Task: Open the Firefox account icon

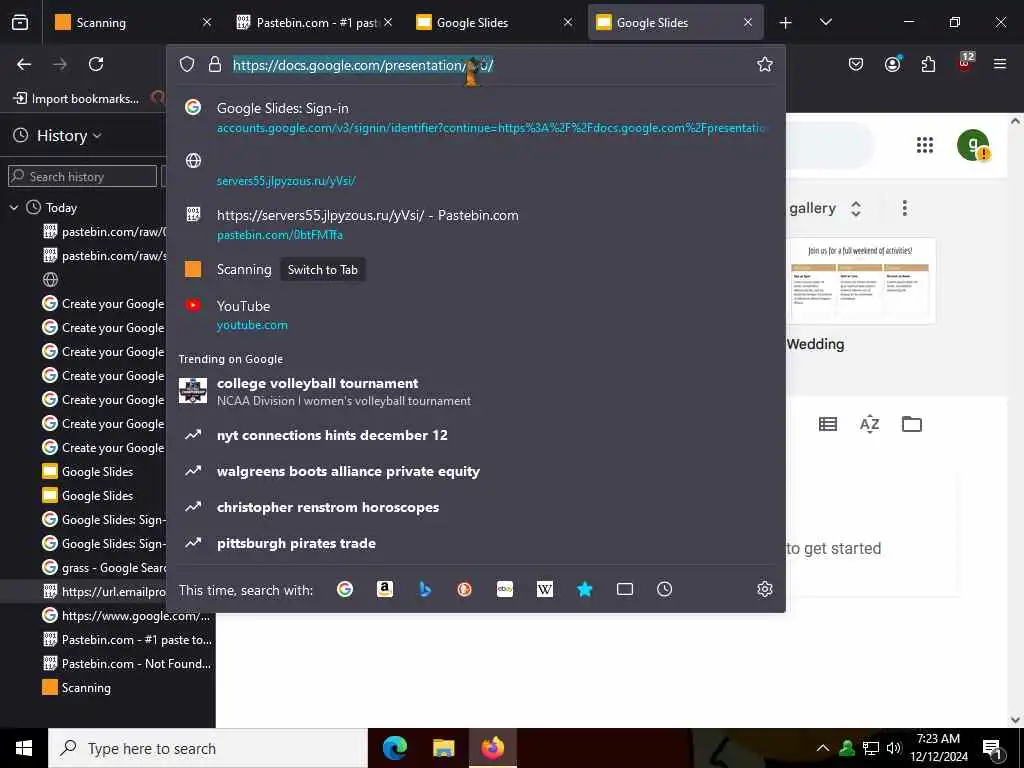Action: coord(892,64)
